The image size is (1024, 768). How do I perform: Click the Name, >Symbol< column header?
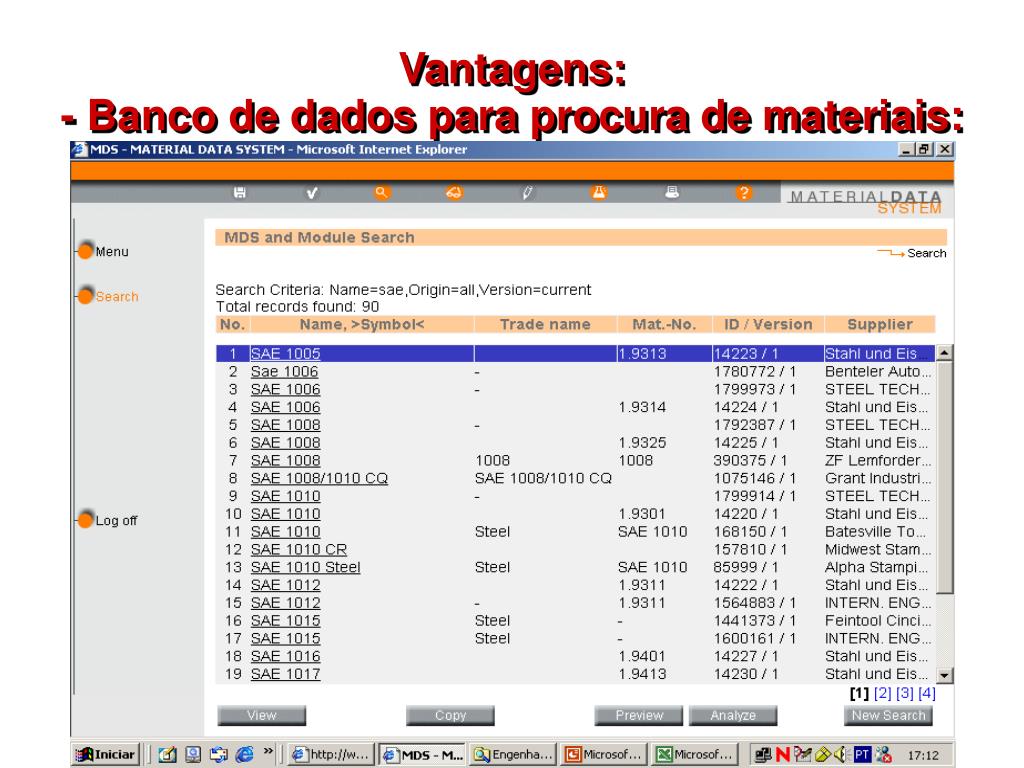point(362,325)
